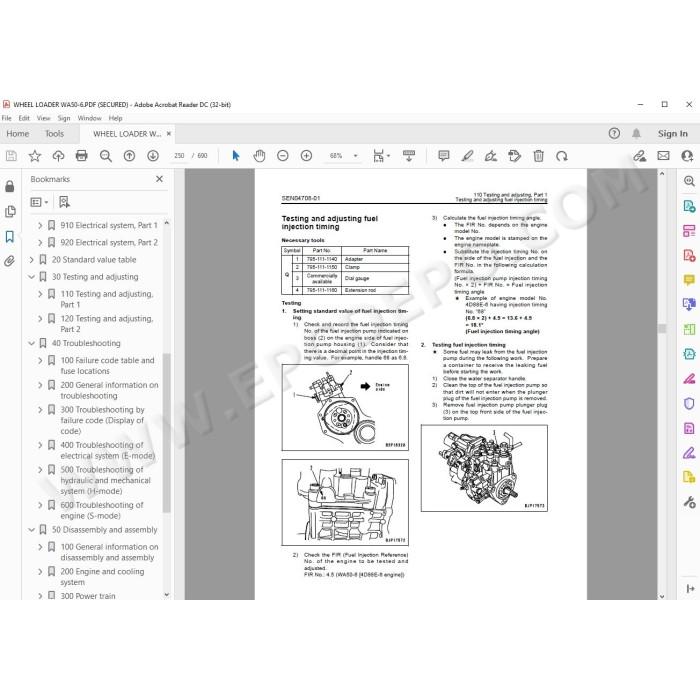700x700 pixels.
Task: Click the trash delete icon
Action: 538,156
